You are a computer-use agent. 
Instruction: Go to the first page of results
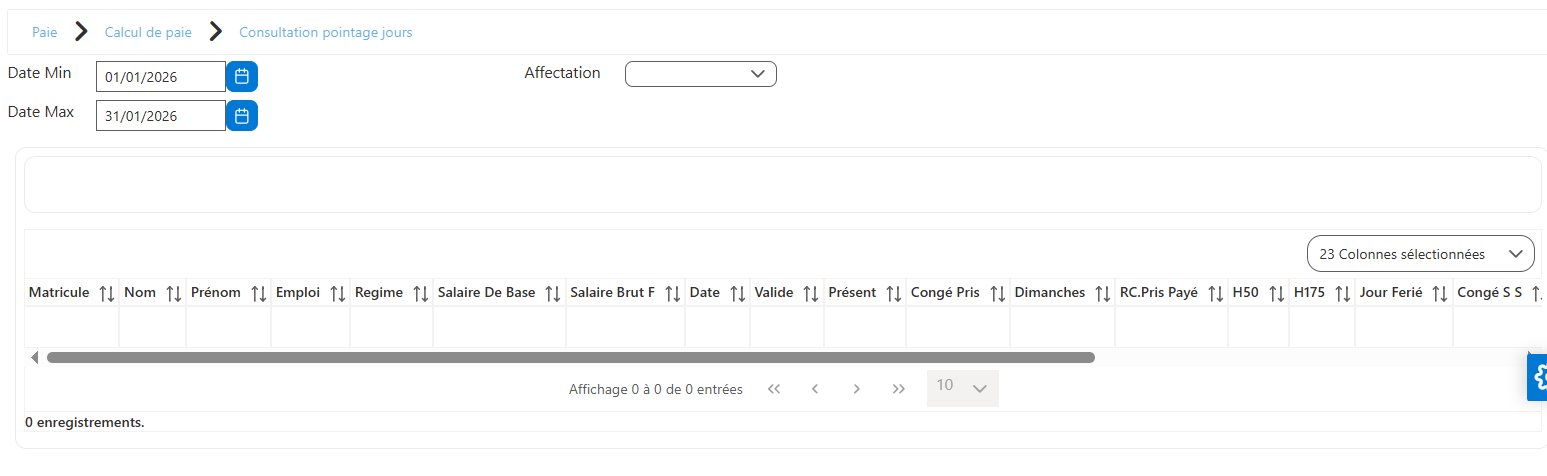pyautogui.click(x=773, y=389)
